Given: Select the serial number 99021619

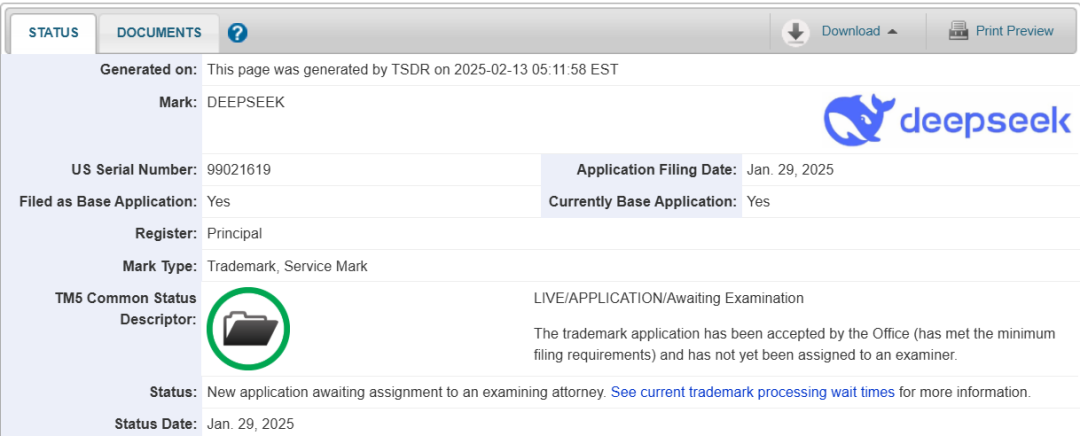Looking at the screenshot, I should tap(239, 170).
